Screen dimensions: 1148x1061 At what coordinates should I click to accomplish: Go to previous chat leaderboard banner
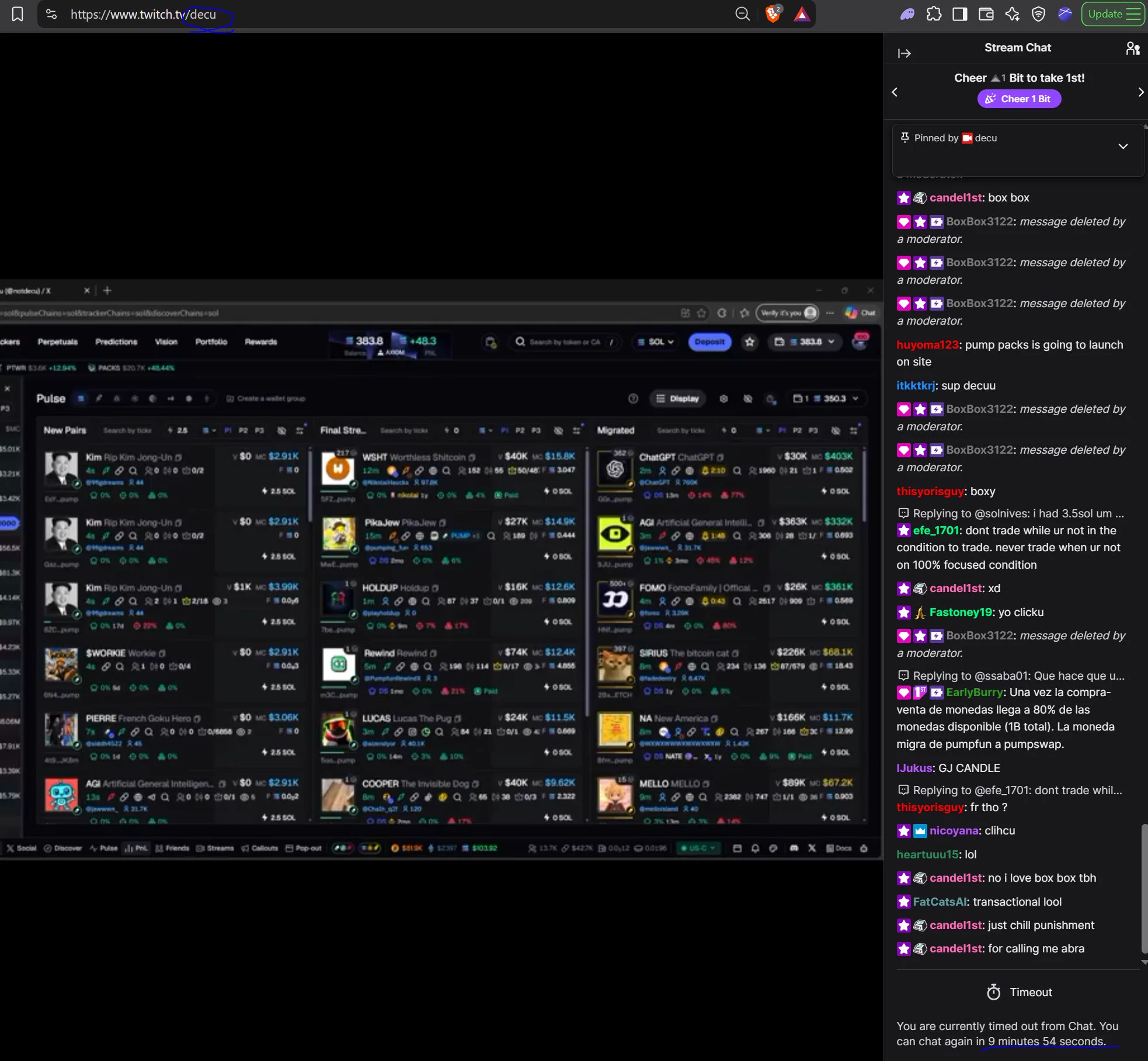pos(895,92)
